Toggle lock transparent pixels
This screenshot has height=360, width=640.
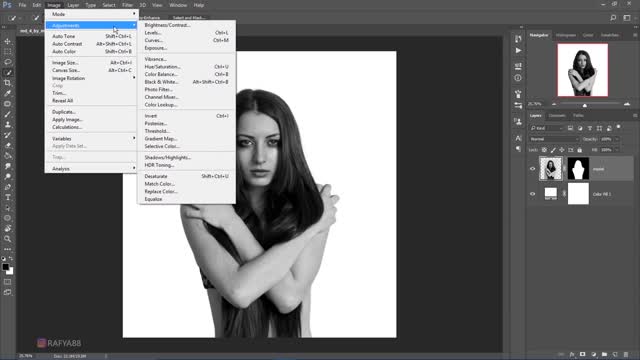[544, 150]
